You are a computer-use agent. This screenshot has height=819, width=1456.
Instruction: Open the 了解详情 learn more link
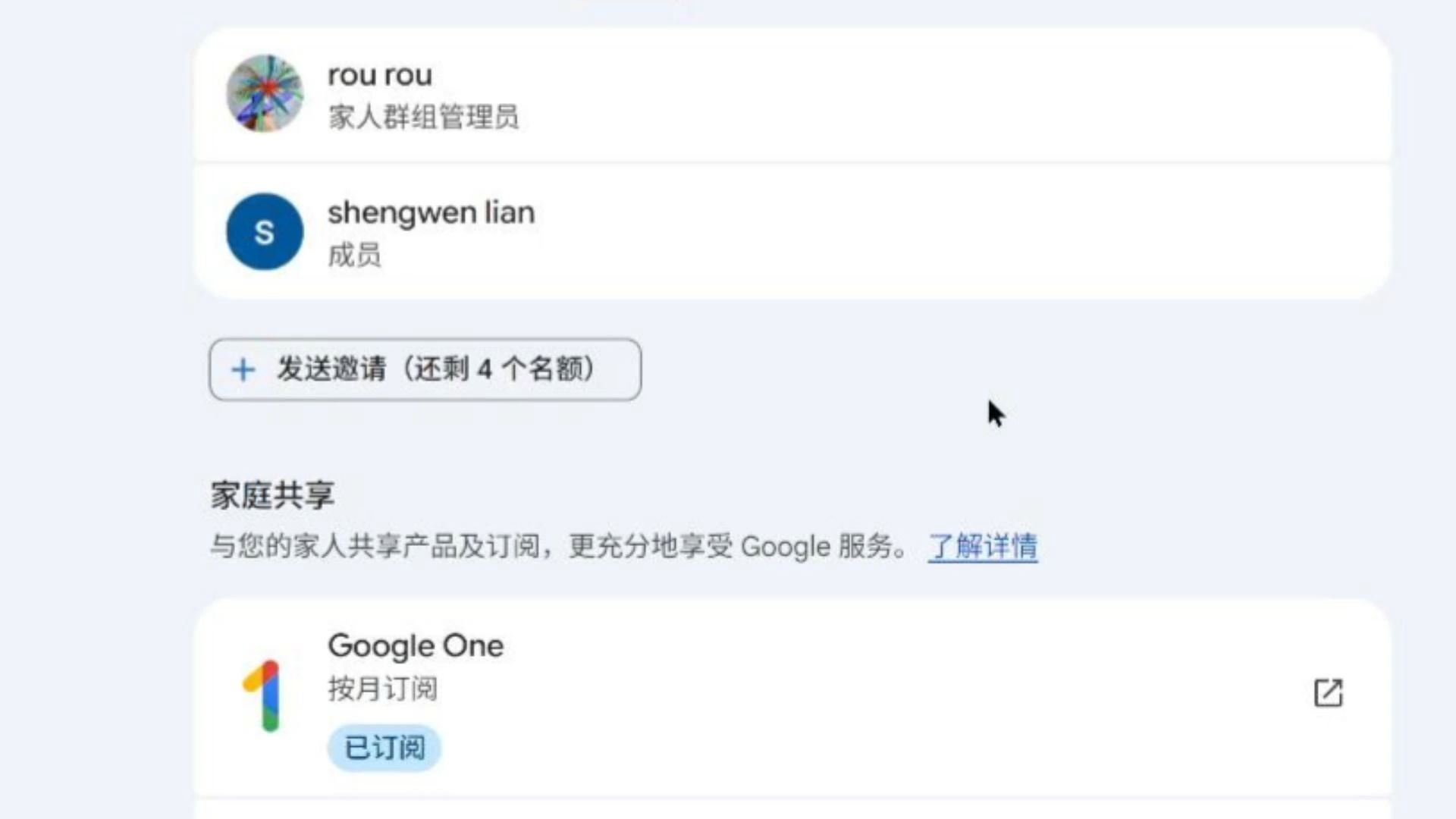pyautogui.click(x=983, y=546)
